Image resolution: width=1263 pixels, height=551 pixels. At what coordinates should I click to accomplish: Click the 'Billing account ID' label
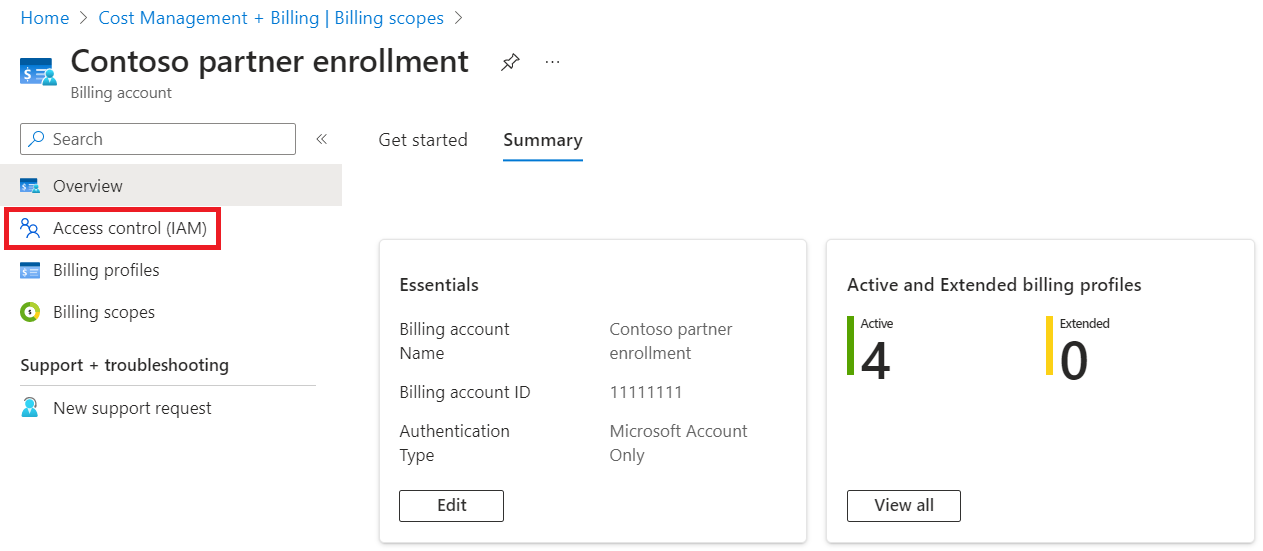465,392
